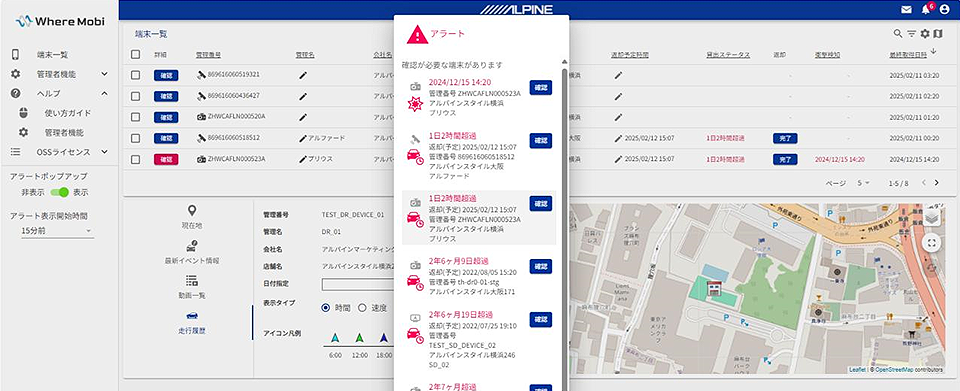Image resolution: width=960 pixels, height=391 pixels.
Task: Open the table filter icon
Action: (x=912, y=34)
